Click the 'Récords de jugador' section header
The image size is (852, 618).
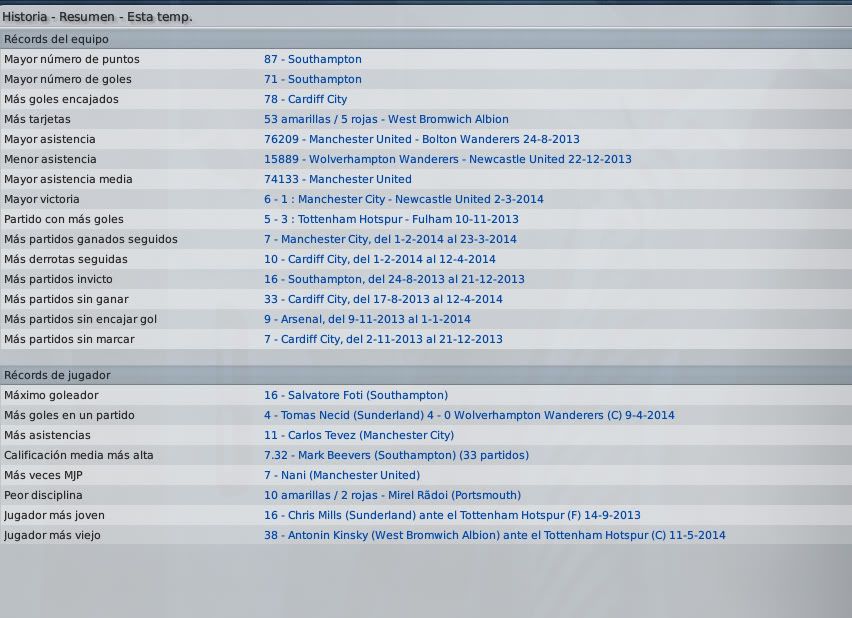click(426, 375)
